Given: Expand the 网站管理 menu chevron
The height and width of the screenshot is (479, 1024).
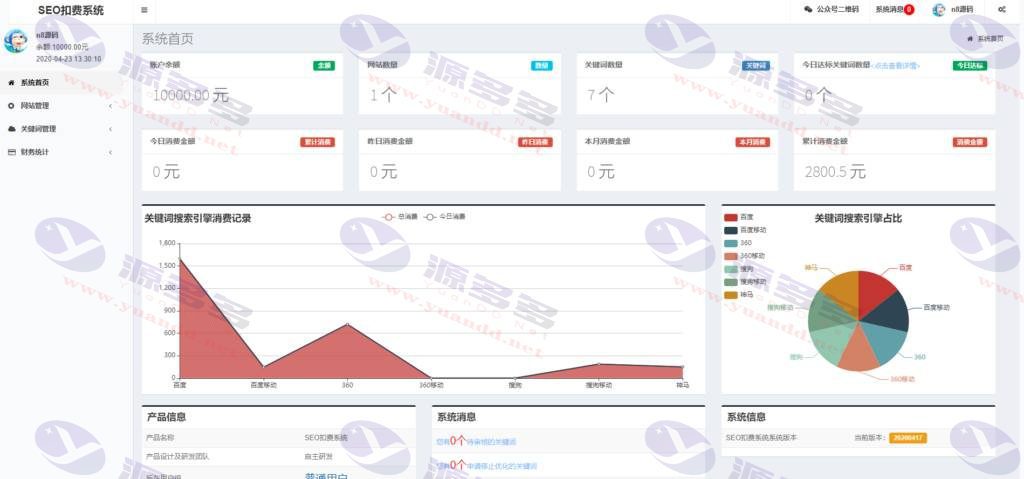Looking at the screenshot, I should click(110, 106).
